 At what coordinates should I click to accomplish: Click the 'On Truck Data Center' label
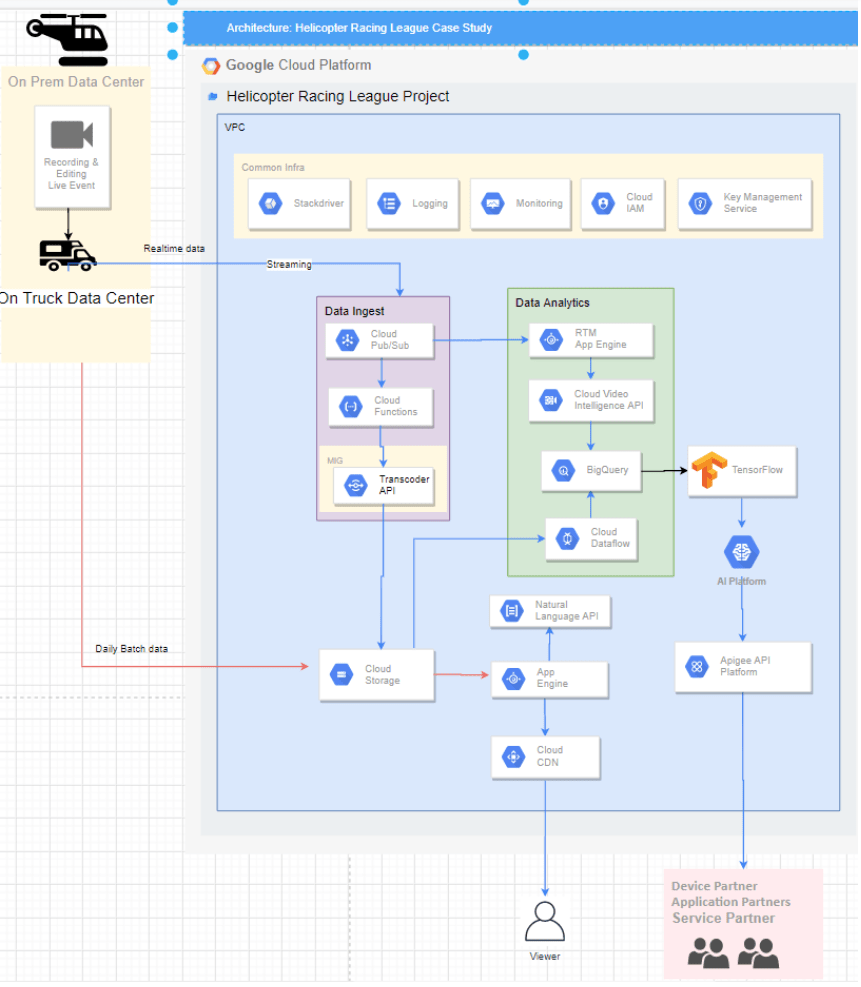76,298
